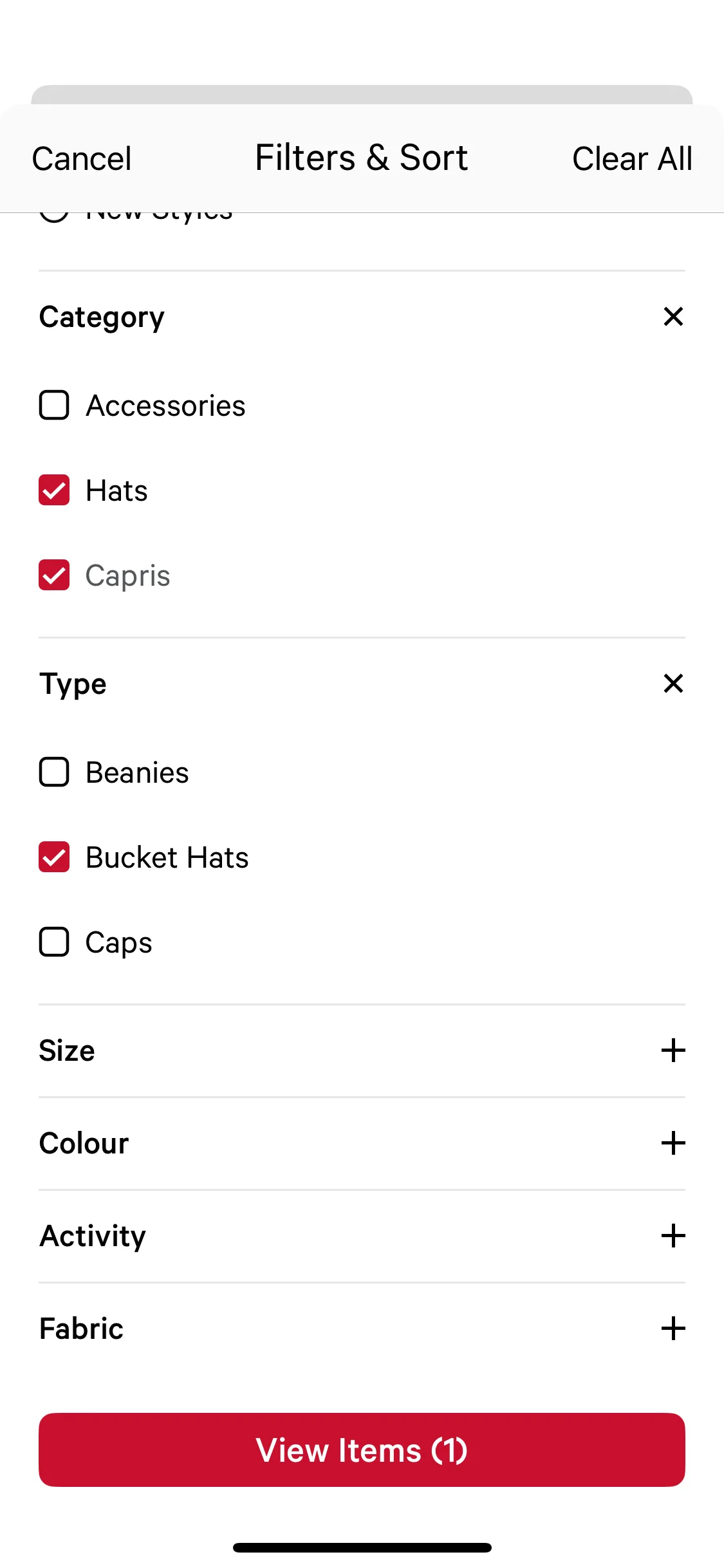Open the Activity filter section heading
The height and width of the screenshot is (1568, 724).
pyautogui.click(x=93, y=1236)
